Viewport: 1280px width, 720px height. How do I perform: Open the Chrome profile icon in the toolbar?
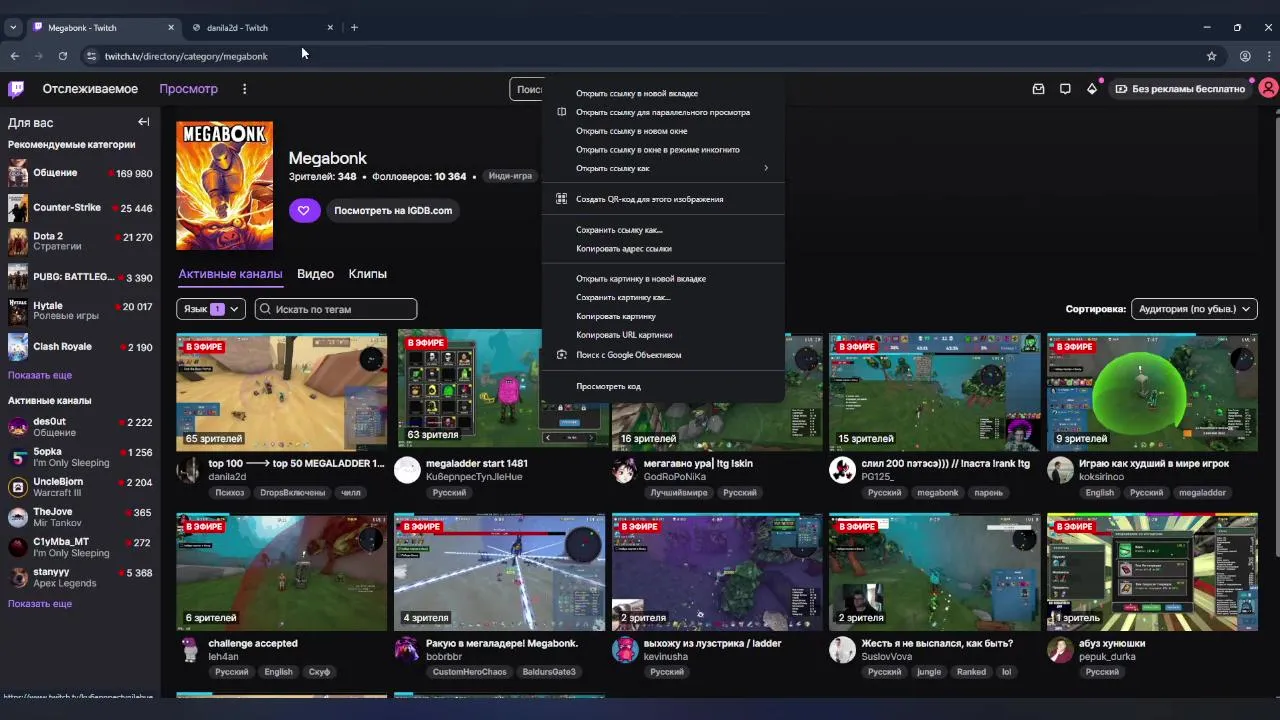point(1245,56)
